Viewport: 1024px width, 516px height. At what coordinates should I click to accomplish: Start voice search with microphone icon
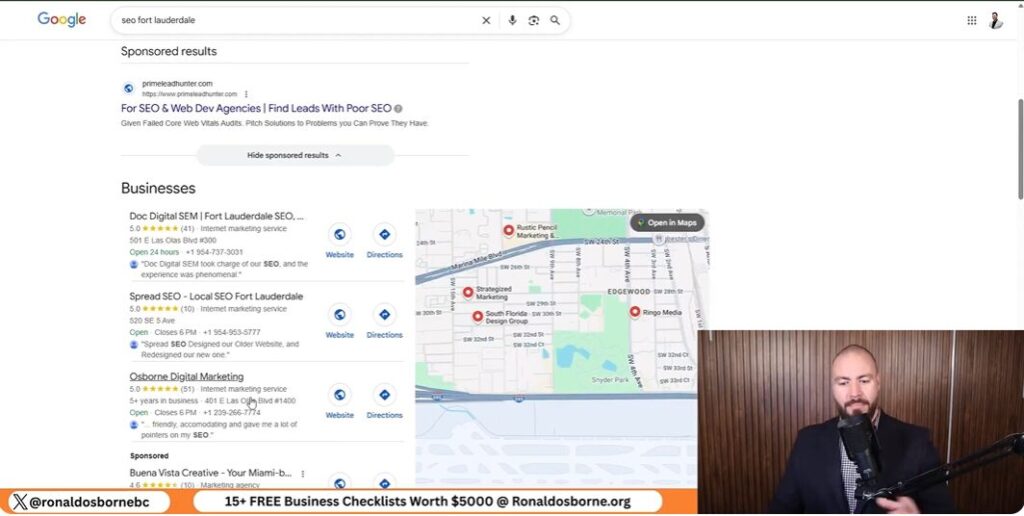[x=512, y=20]
